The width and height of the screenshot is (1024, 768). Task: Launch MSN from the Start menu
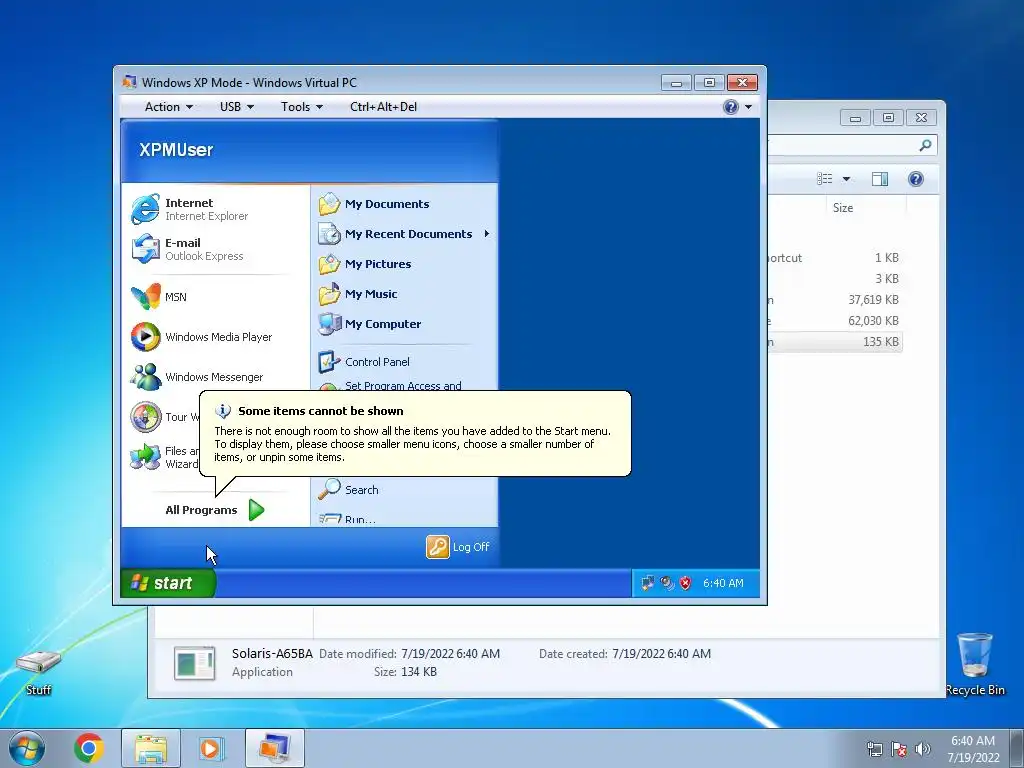click(x=159, y=296)
